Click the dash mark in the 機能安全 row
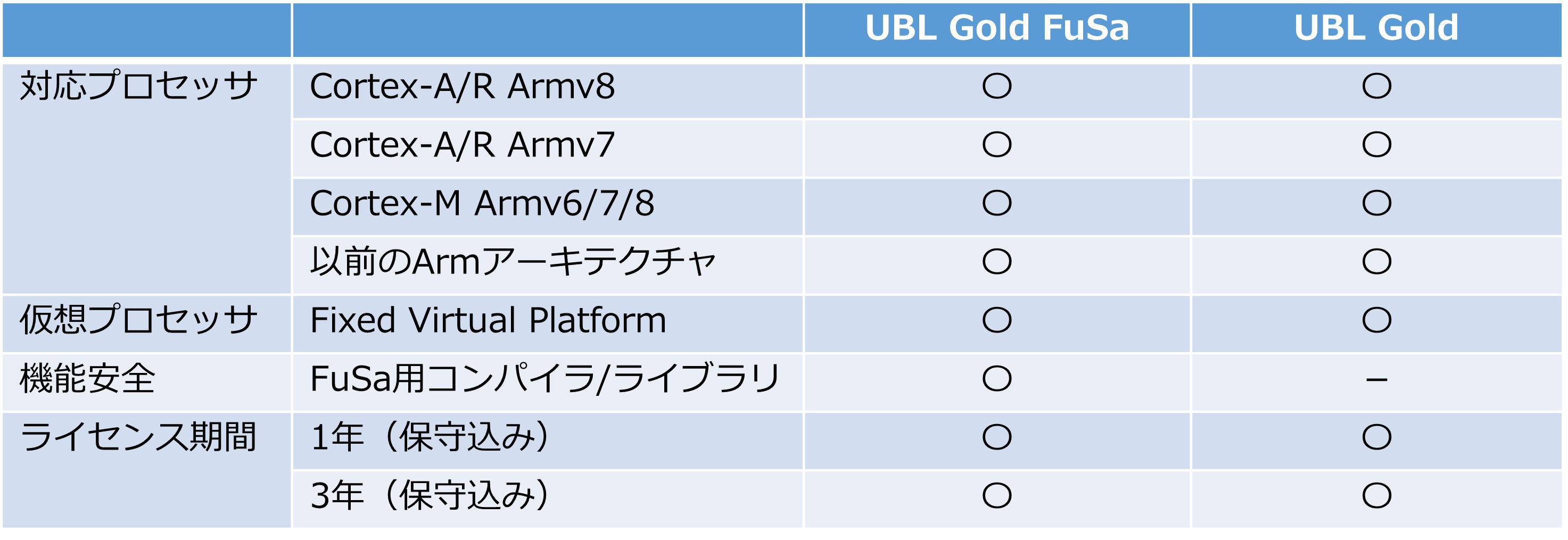Viewport: 1568px width, 540px height. [1376, 380]
